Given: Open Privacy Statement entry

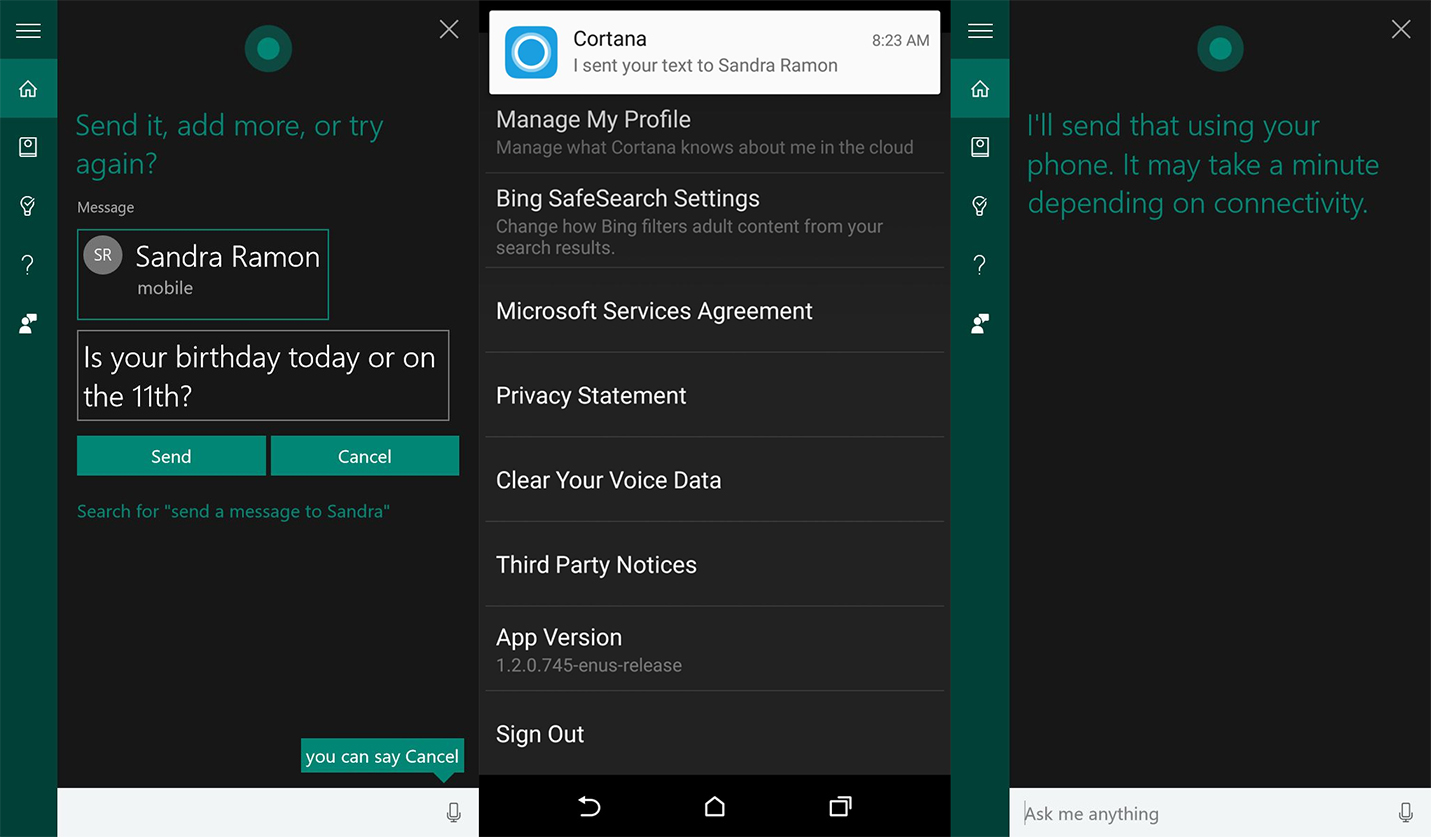Looking at the screenshot, I should click(715, 395).
